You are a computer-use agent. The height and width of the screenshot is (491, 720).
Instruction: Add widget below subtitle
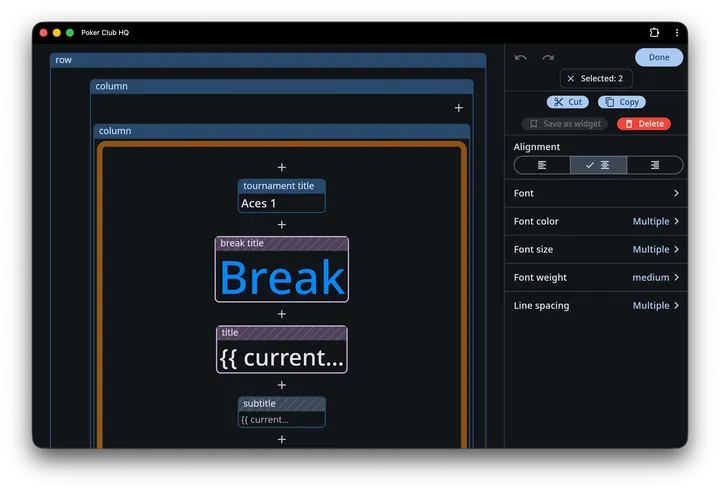[x=281, y=440]
